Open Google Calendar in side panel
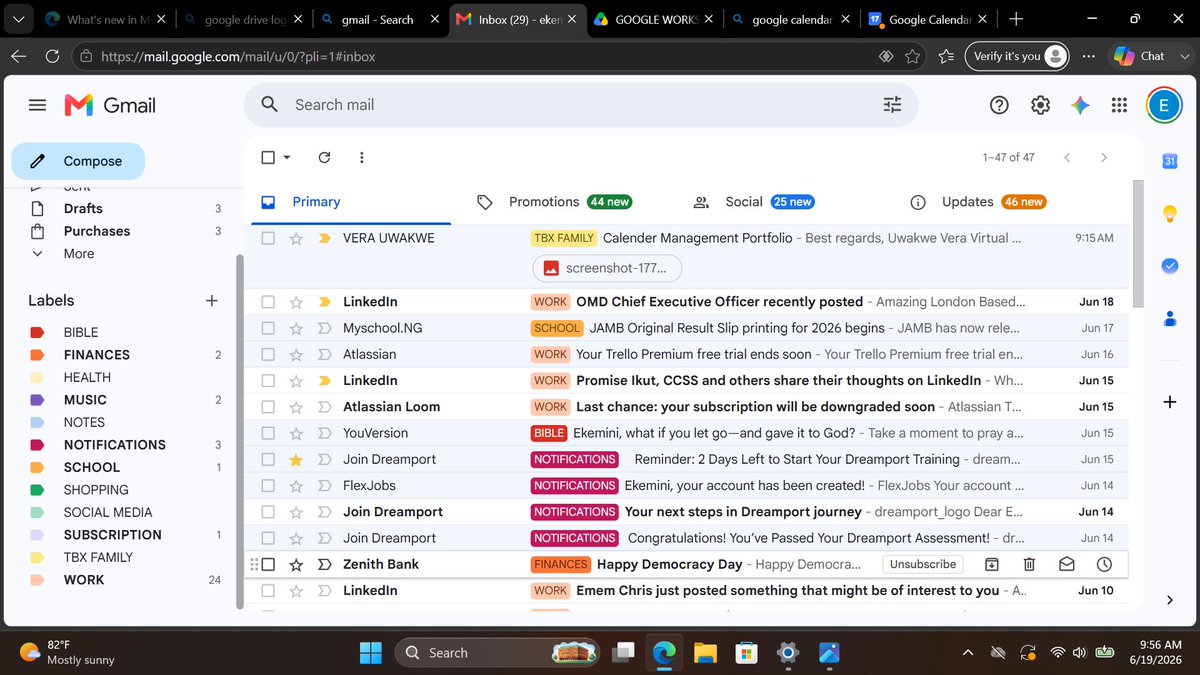 coord(1170,161)
